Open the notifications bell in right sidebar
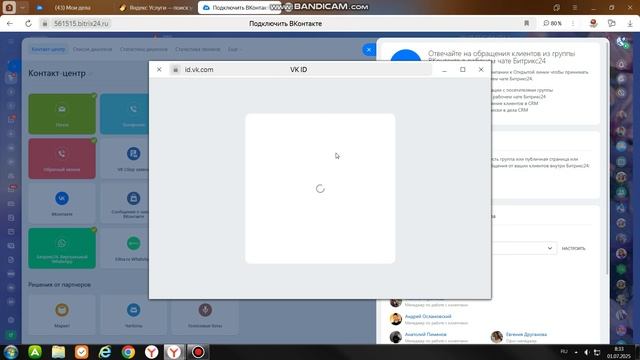Image resolution: width=640 pixels, height=360 pixels. (621, 64)
